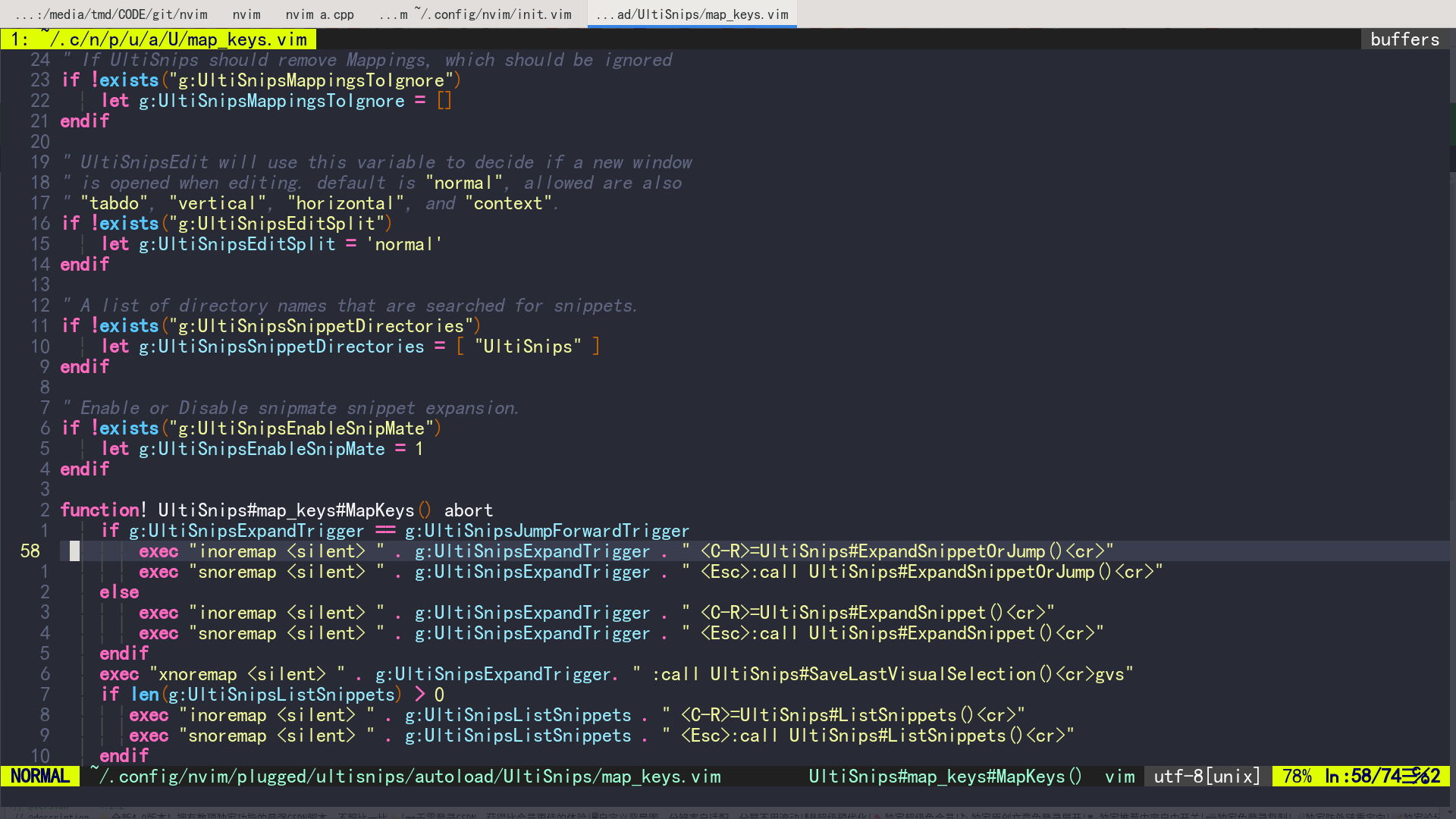This screenshot has height=819, width=1456.
Task: Click the 'abort' keyword on the function line
Action: point(468,510)
